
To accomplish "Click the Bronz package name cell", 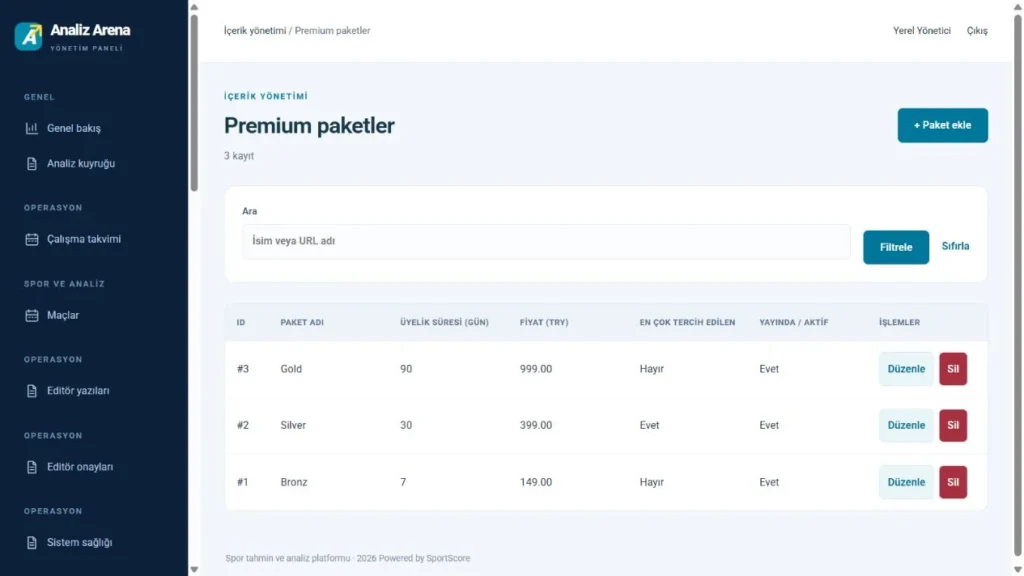I will click(x=294, y=482).
